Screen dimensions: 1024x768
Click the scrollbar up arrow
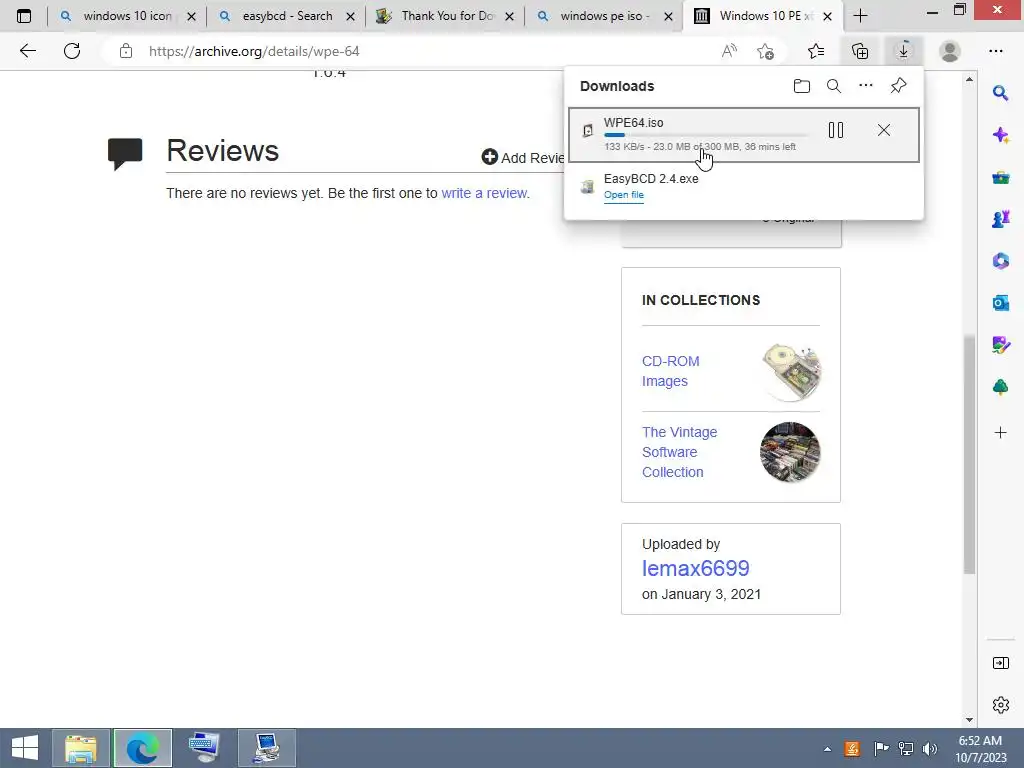pyautogui.click(x=969, y=79)
